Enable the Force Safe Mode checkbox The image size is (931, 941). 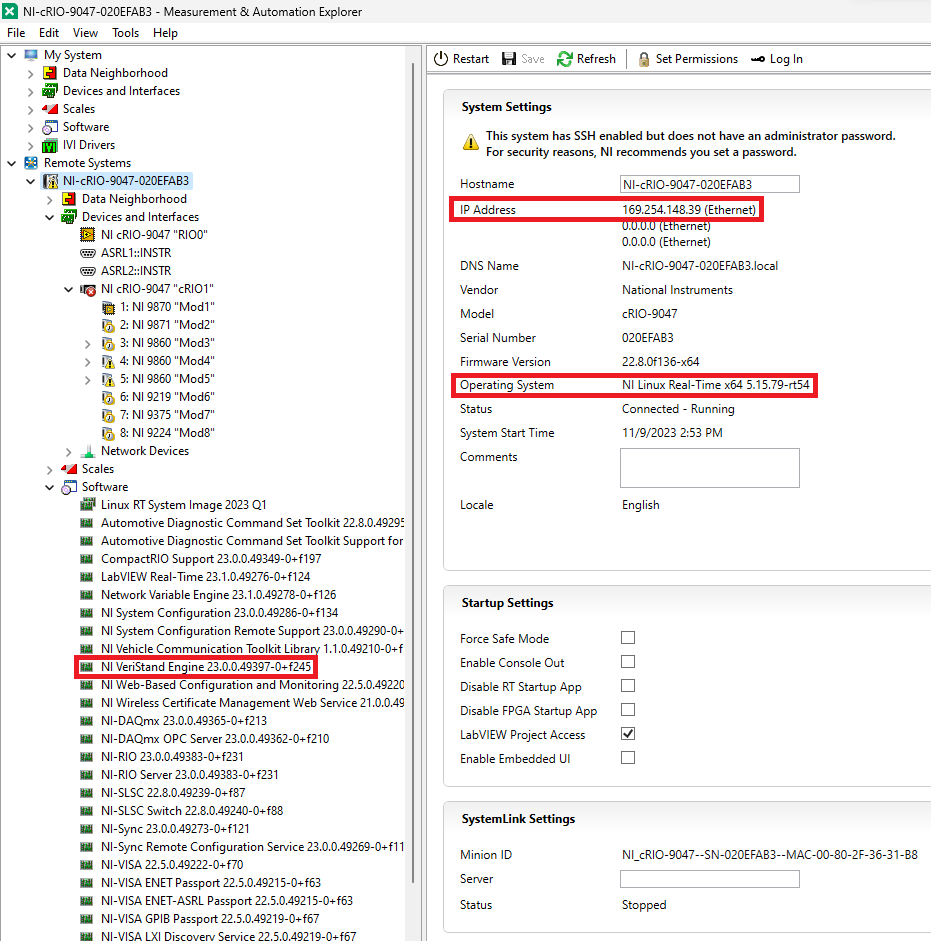(628, 638)
